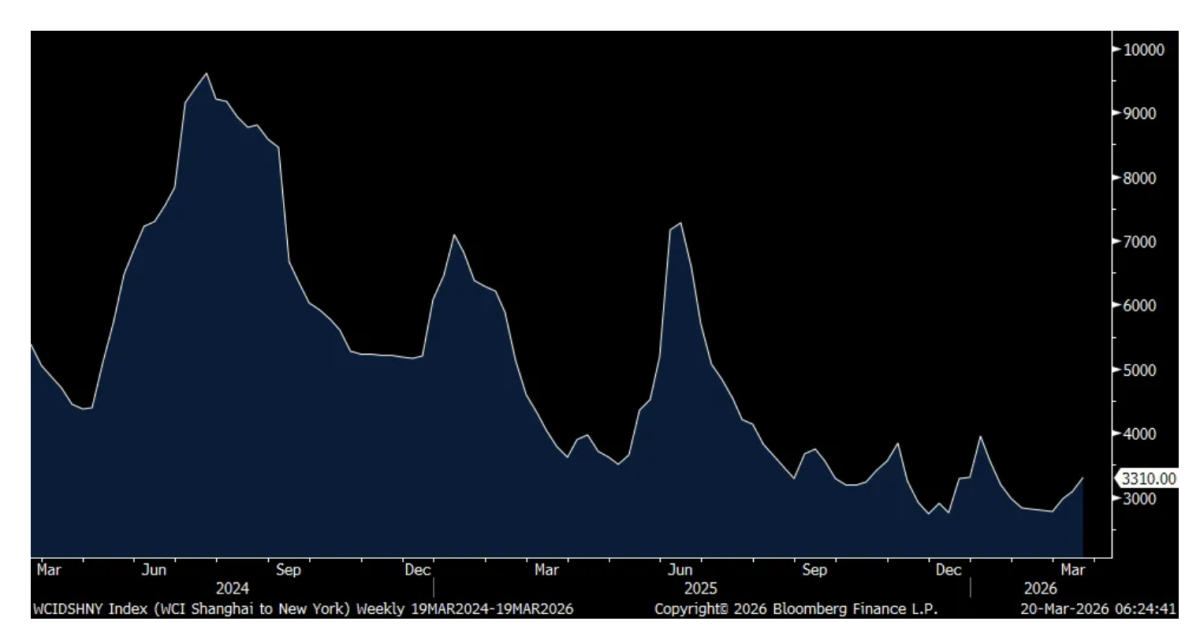Select the 2026 year label on x-axis
Screen dimensions: 1200x640
(x=1040, y=589)
